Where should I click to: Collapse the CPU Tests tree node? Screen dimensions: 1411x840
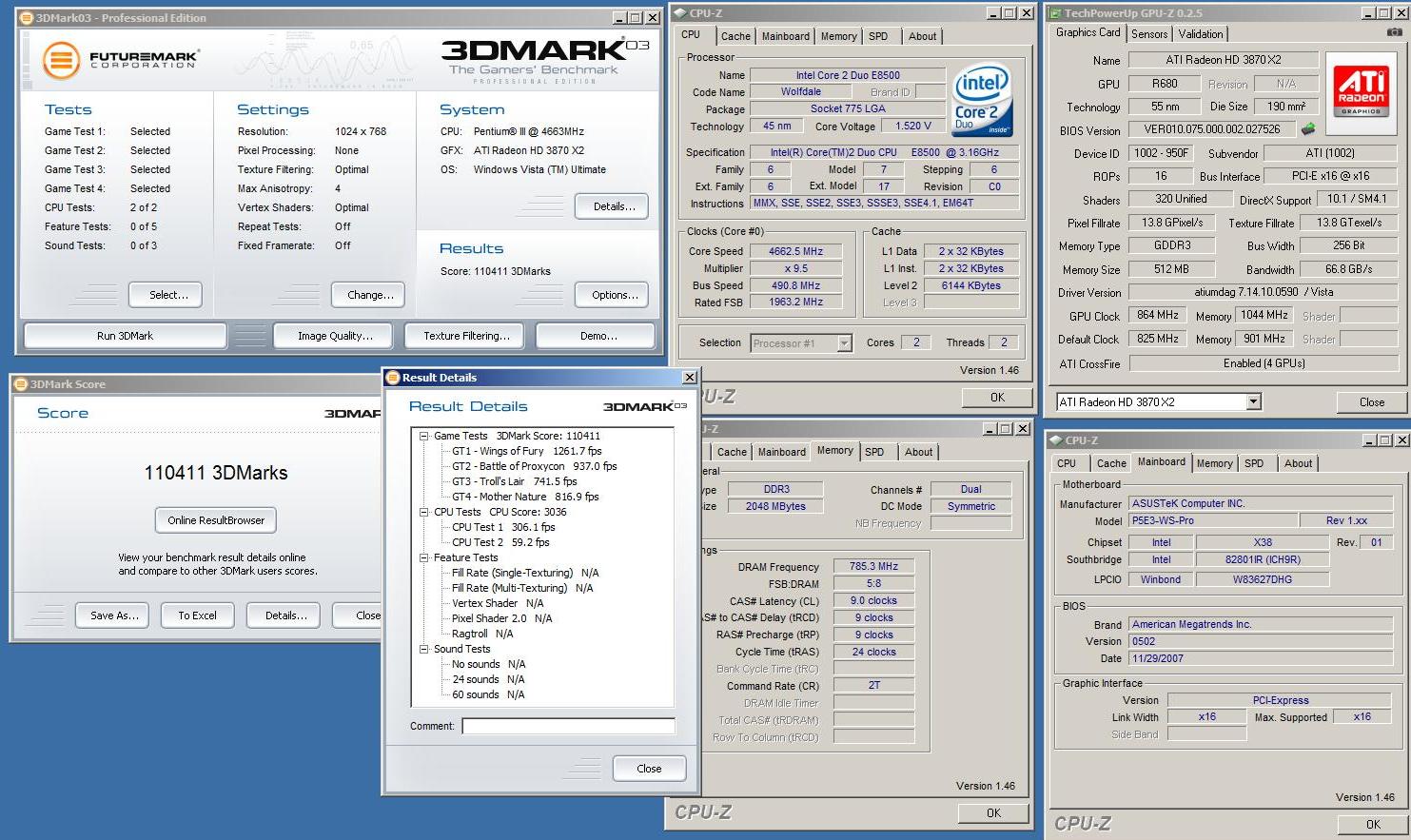click(424, 512)
